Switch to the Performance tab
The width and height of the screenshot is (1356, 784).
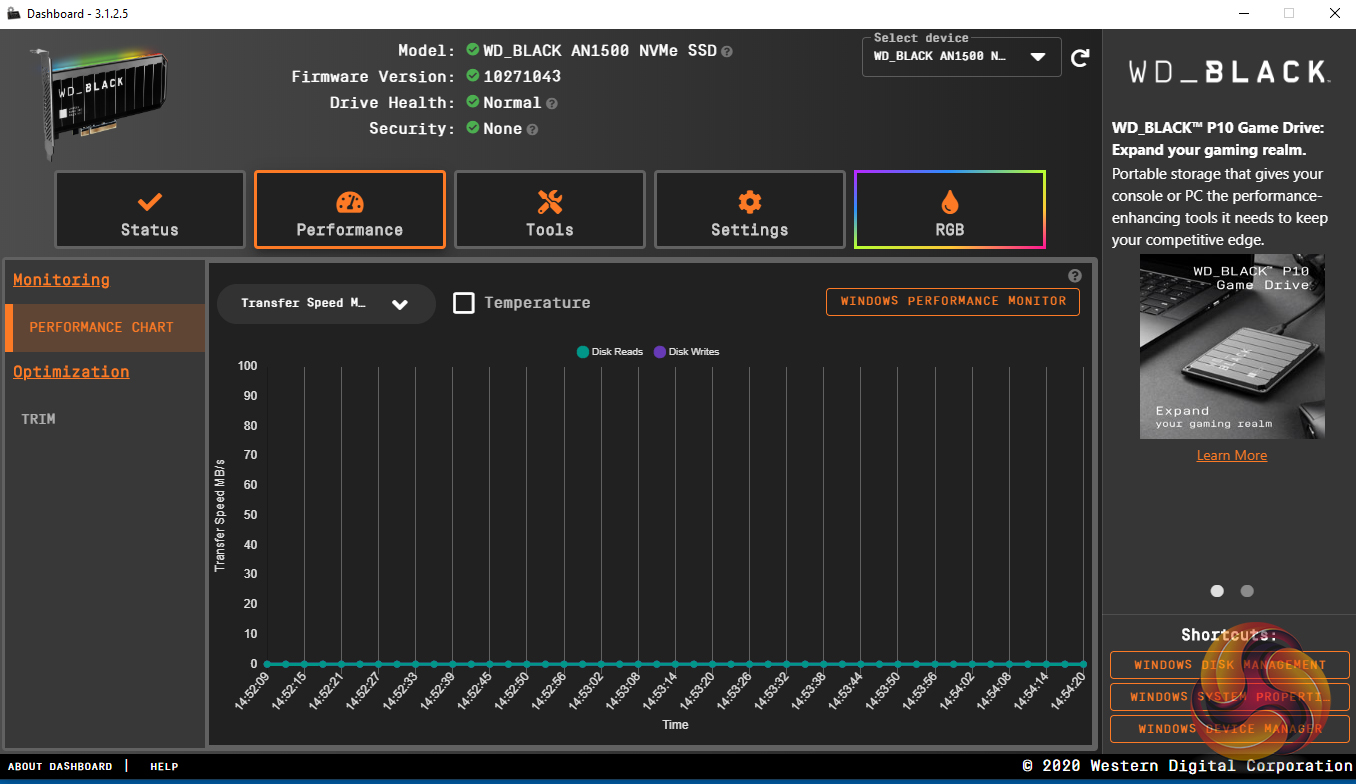click(x=350, y=210)
